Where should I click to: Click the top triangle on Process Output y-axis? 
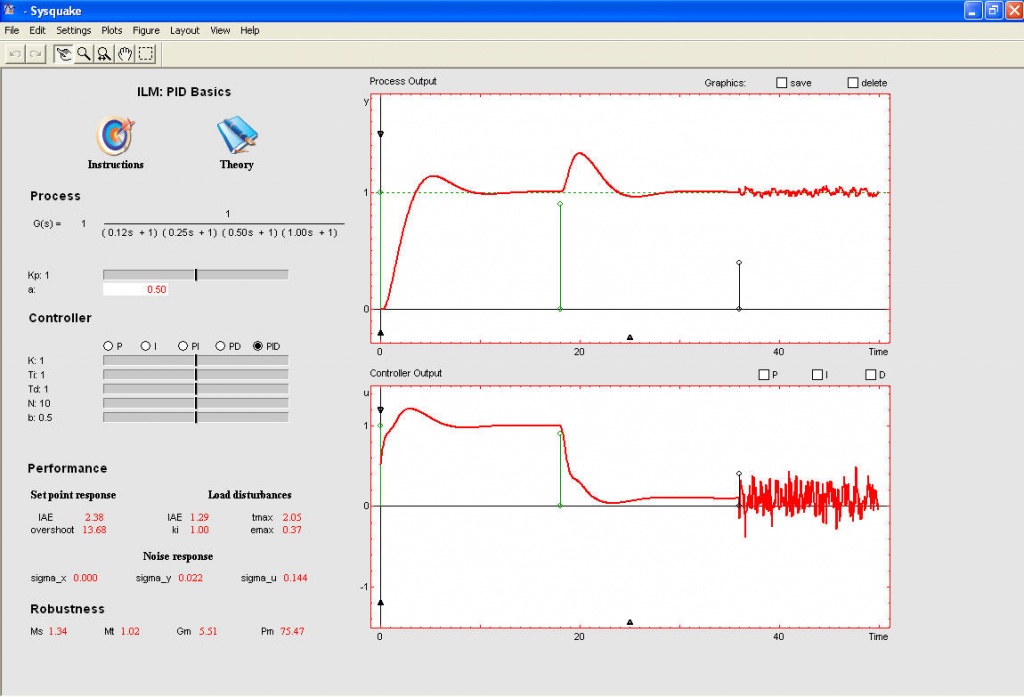[x=380, y=134]
